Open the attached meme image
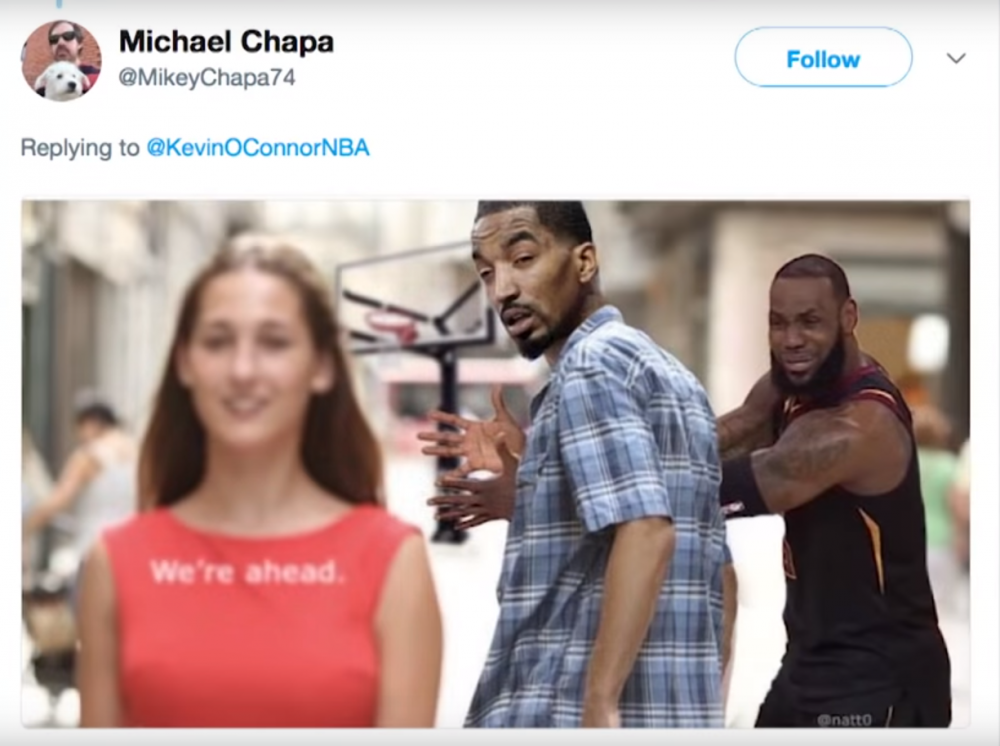Viewport: 1000px width, 746px height. tap(496, 464)
